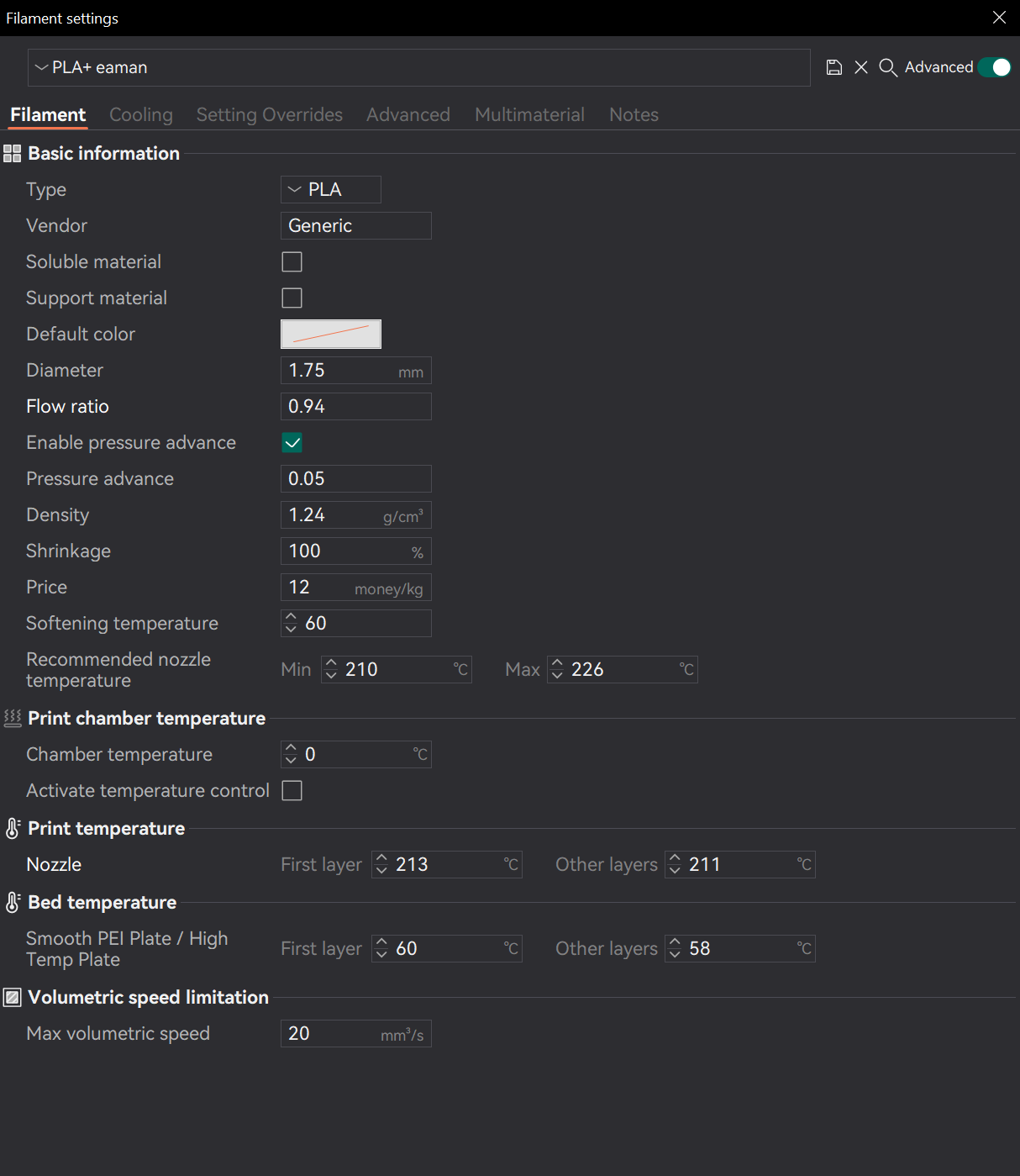Increase Softening temperature with up arrow
The image size is (1020, 1176).
tap(291, 618)
